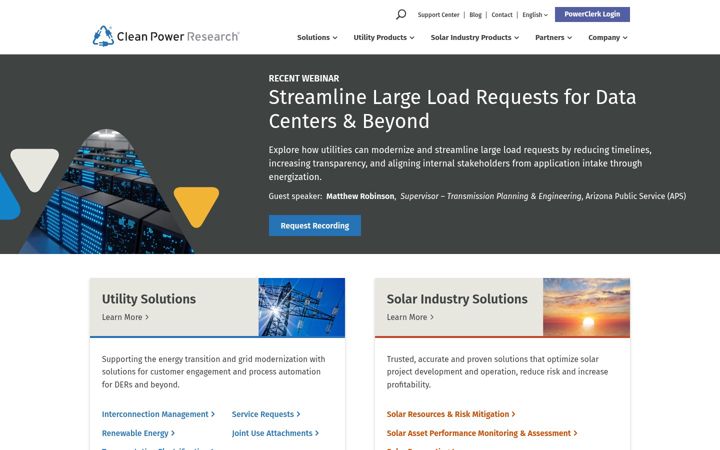Open the Joint Use Attachments link
The image size is (720, 450).
[x=275, y=433]
